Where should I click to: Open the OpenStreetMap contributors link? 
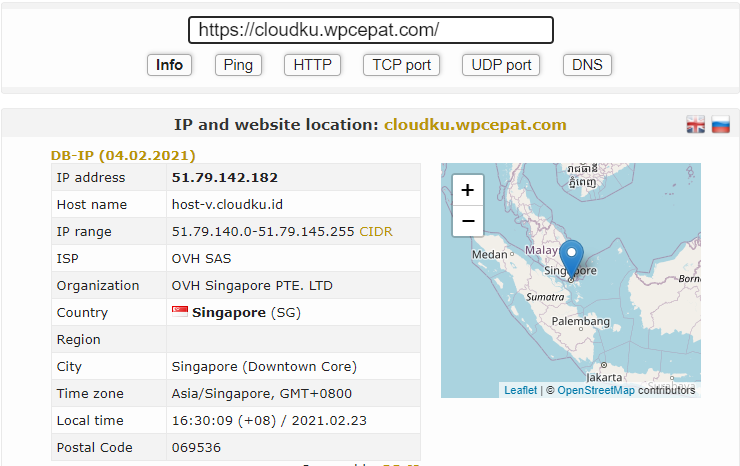(595, 390)
